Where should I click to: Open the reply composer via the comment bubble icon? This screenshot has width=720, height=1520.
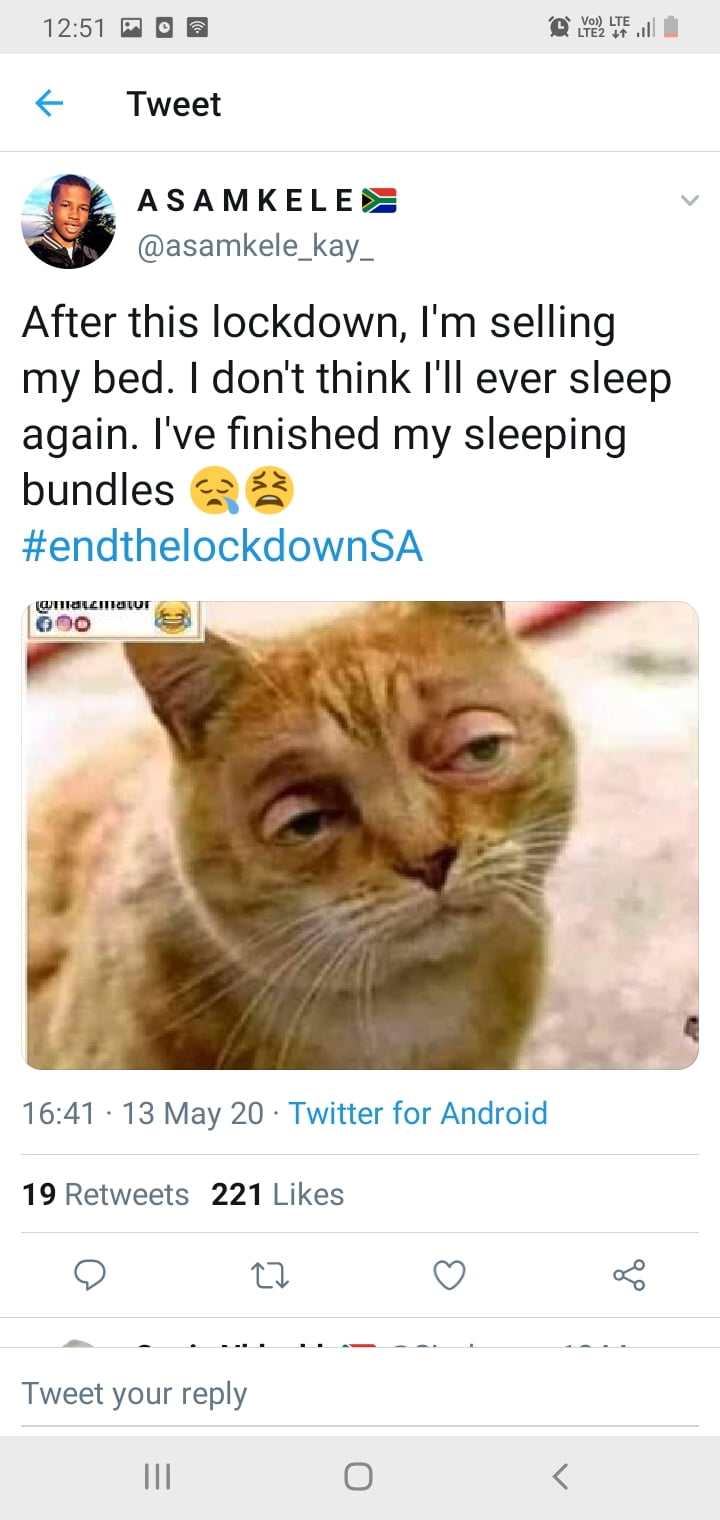coord(91,1275)
